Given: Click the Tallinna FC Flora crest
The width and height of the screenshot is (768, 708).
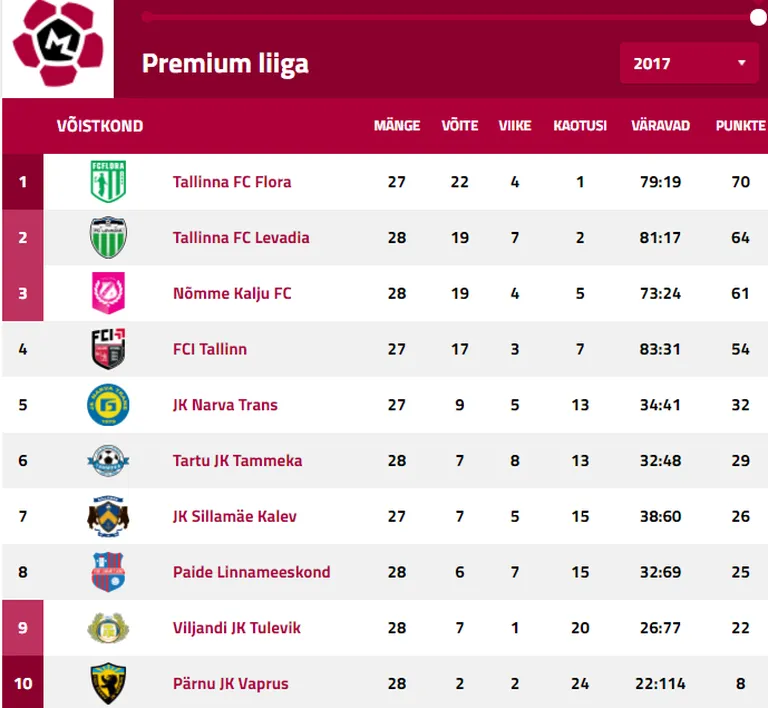Looking at the screenshot, I should 108,181.
